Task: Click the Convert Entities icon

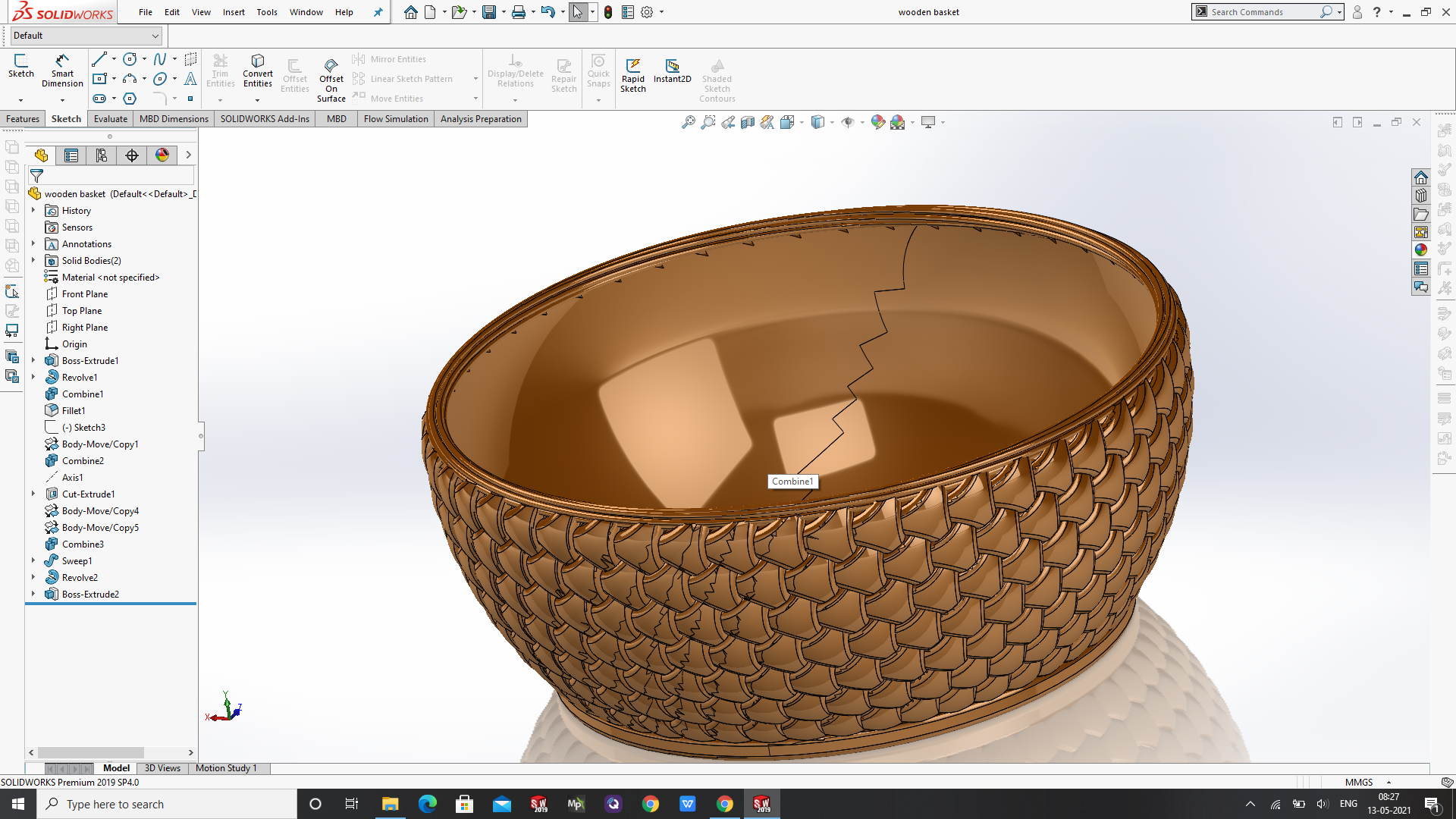Action: [x=258, y=70]
